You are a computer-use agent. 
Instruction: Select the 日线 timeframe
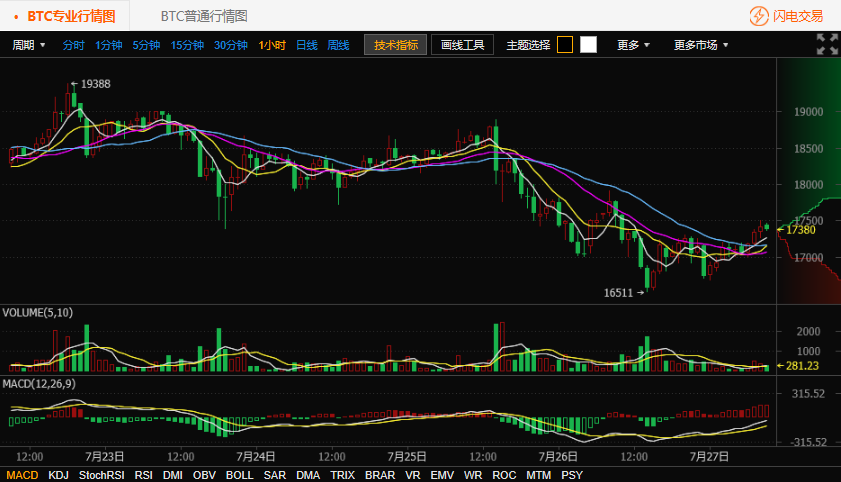[307, 45]
